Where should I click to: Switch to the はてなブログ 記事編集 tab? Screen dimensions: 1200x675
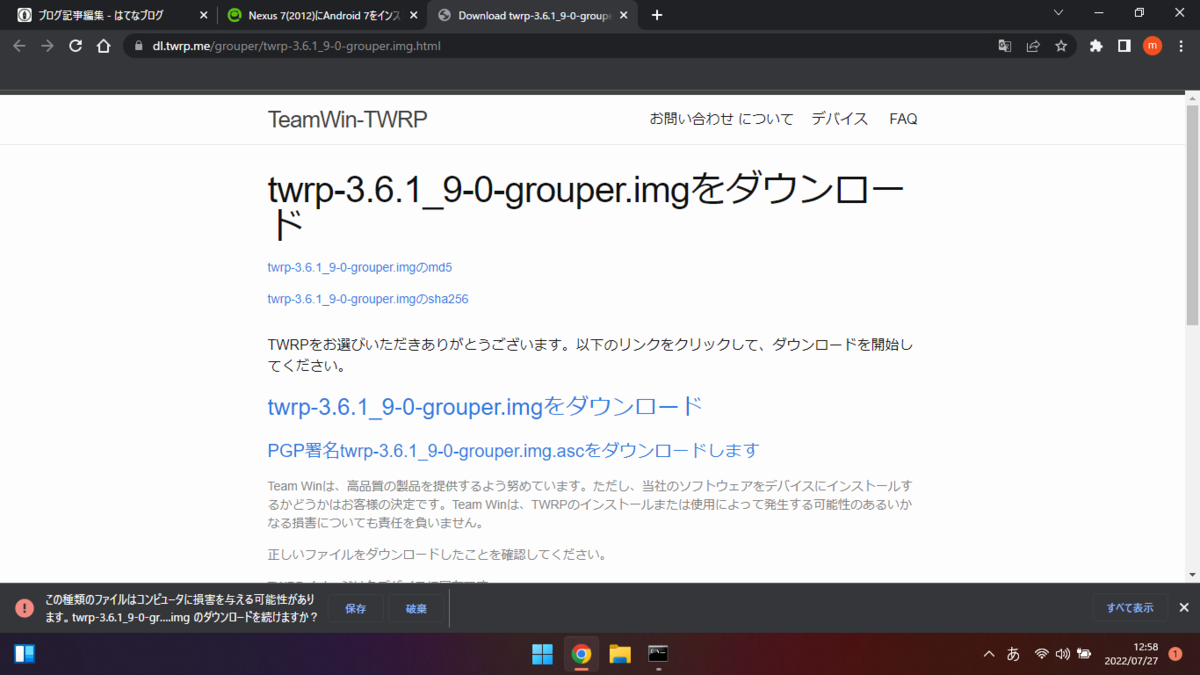click(x=100, y=15)
